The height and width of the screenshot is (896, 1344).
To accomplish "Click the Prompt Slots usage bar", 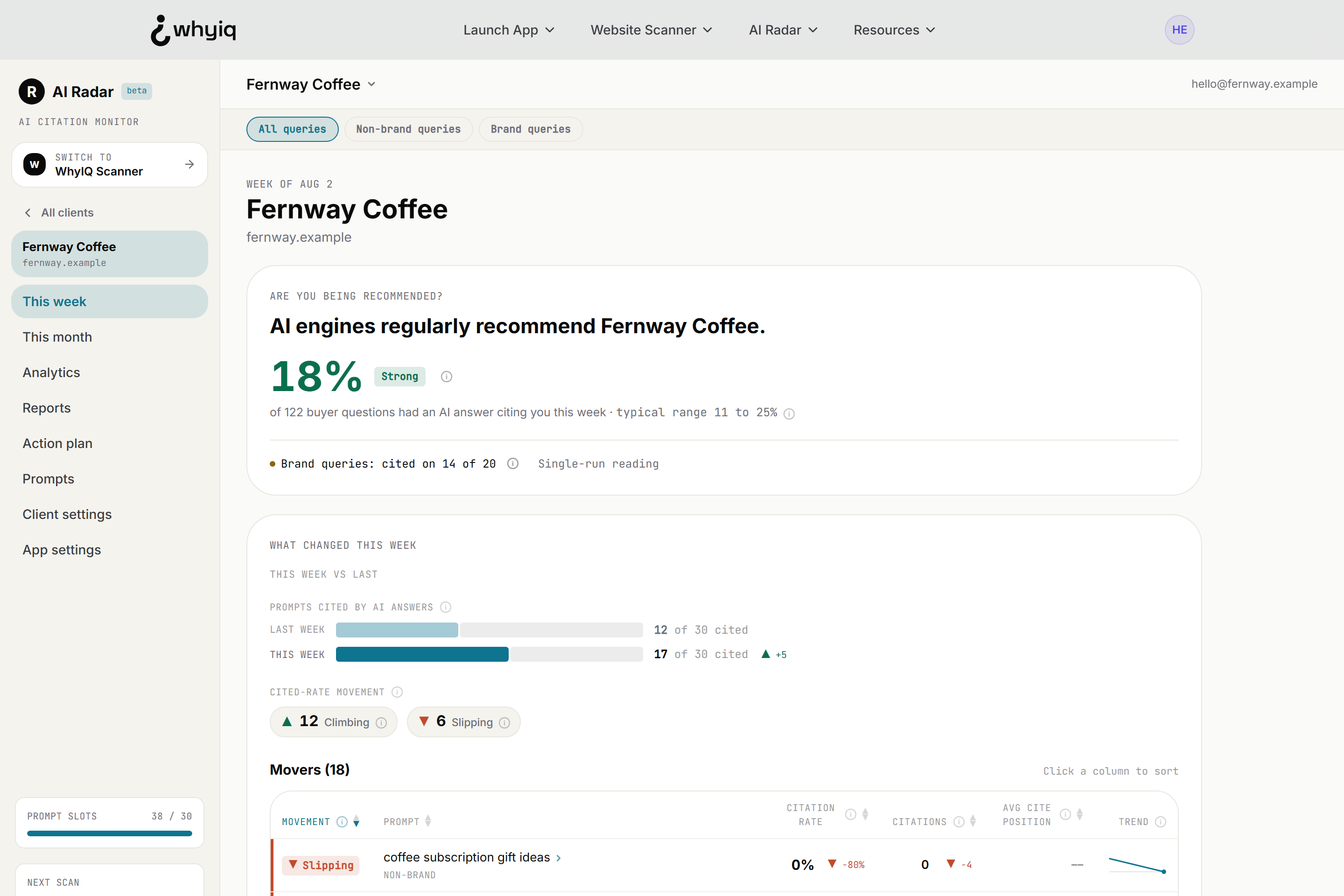I will [109, 834].
